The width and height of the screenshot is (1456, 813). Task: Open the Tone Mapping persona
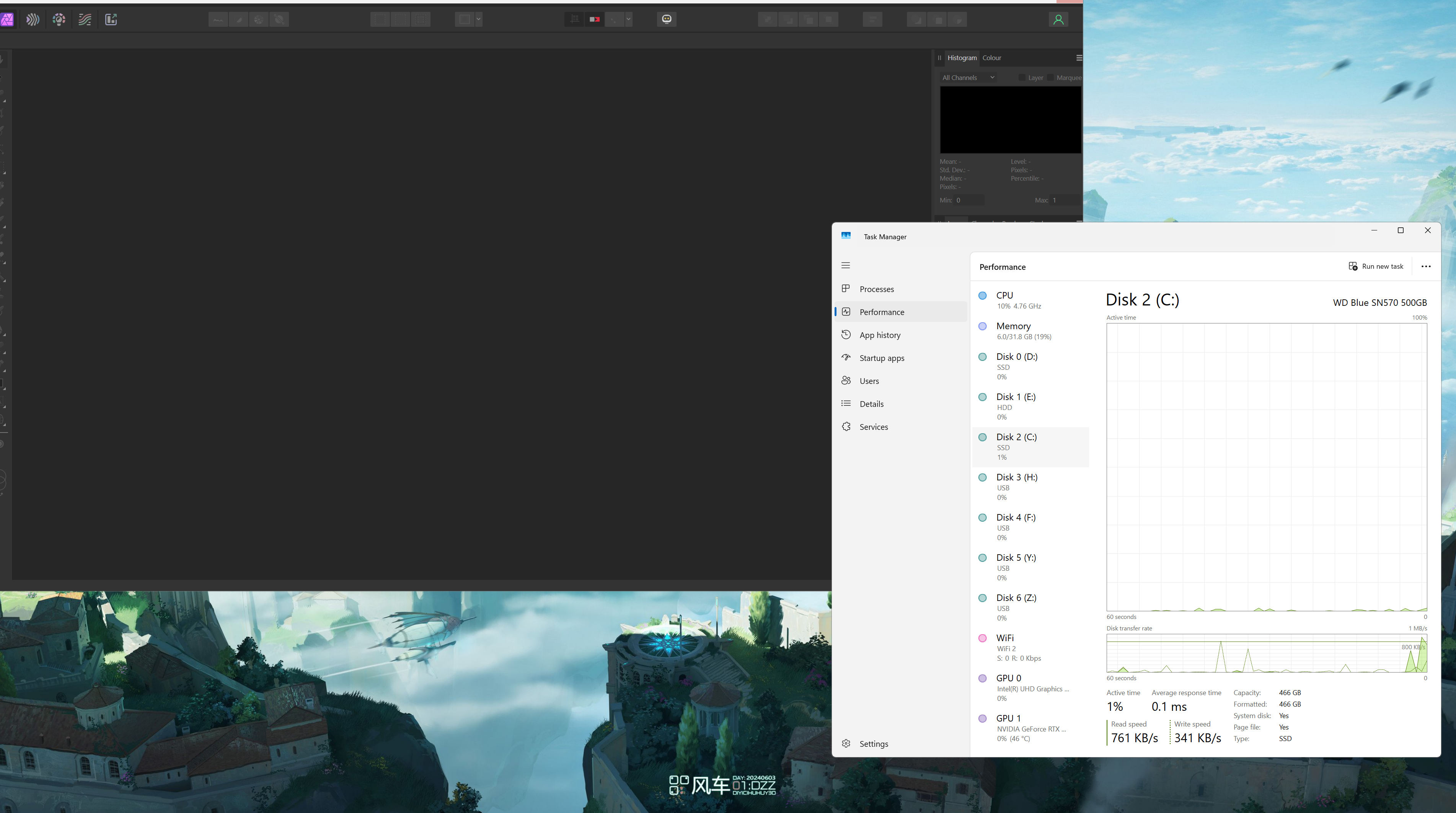tap(85, 20)
